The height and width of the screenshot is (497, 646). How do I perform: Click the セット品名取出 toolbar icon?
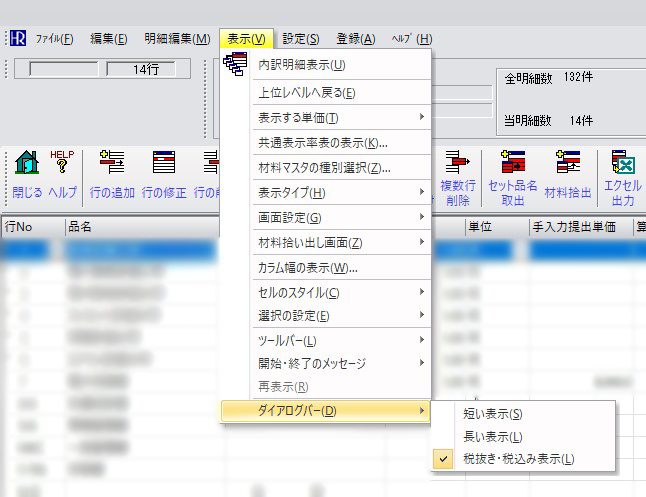tap(512, 164)
